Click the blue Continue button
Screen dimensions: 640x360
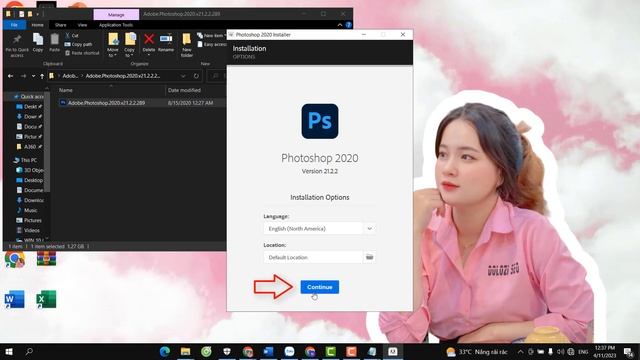click(320, 287)
